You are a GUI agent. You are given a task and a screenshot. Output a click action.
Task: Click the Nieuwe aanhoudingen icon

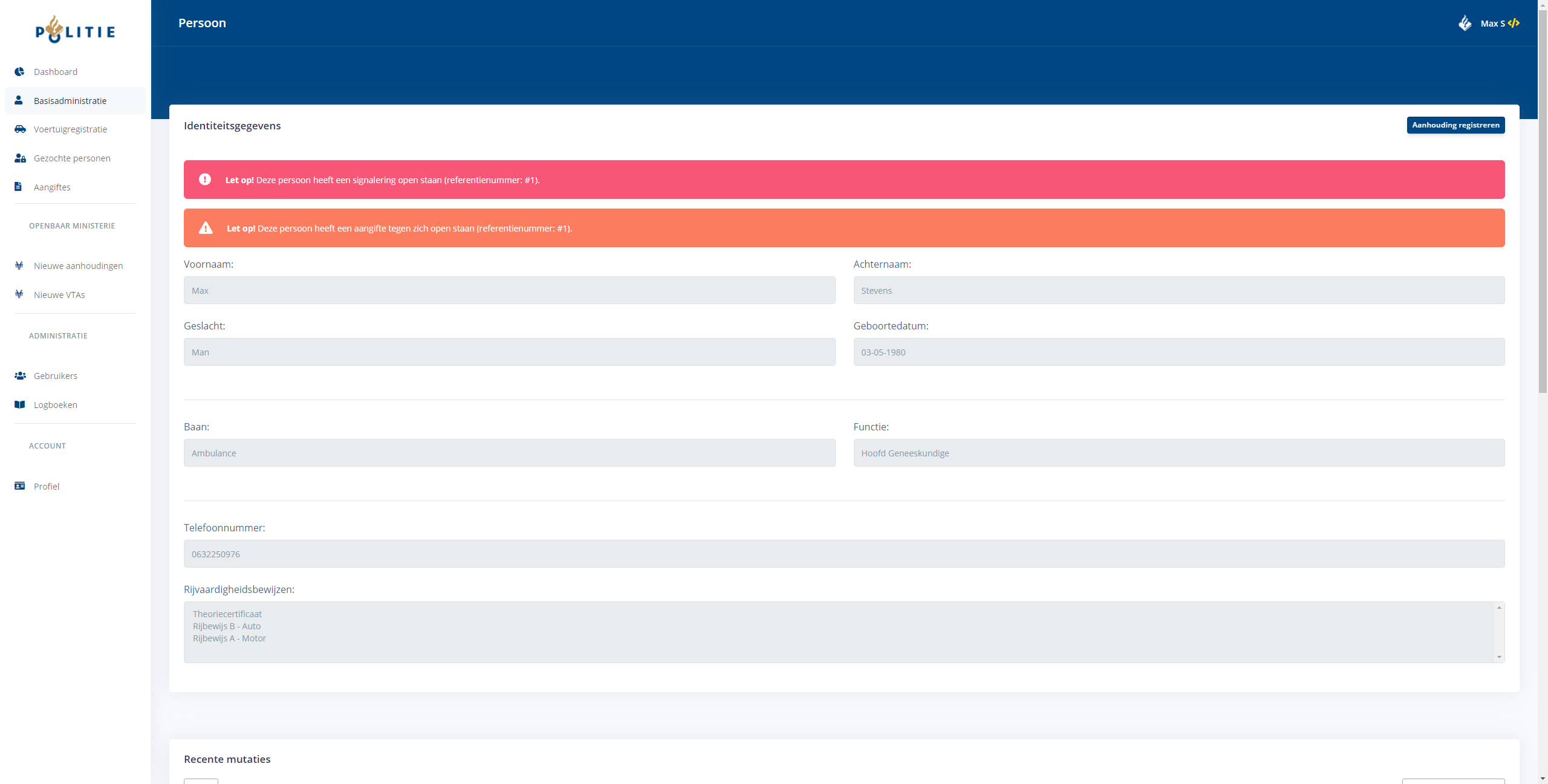[19, 265]
